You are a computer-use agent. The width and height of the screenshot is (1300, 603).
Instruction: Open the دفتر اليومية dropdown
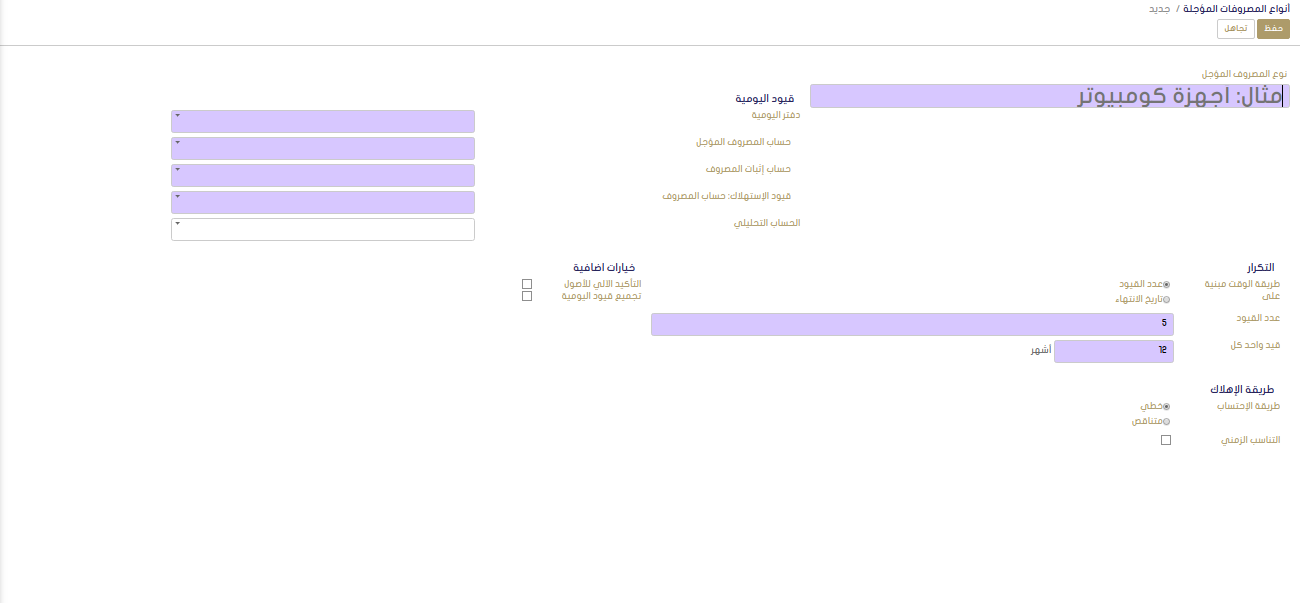pyautogui.click(x=323, y=122)
